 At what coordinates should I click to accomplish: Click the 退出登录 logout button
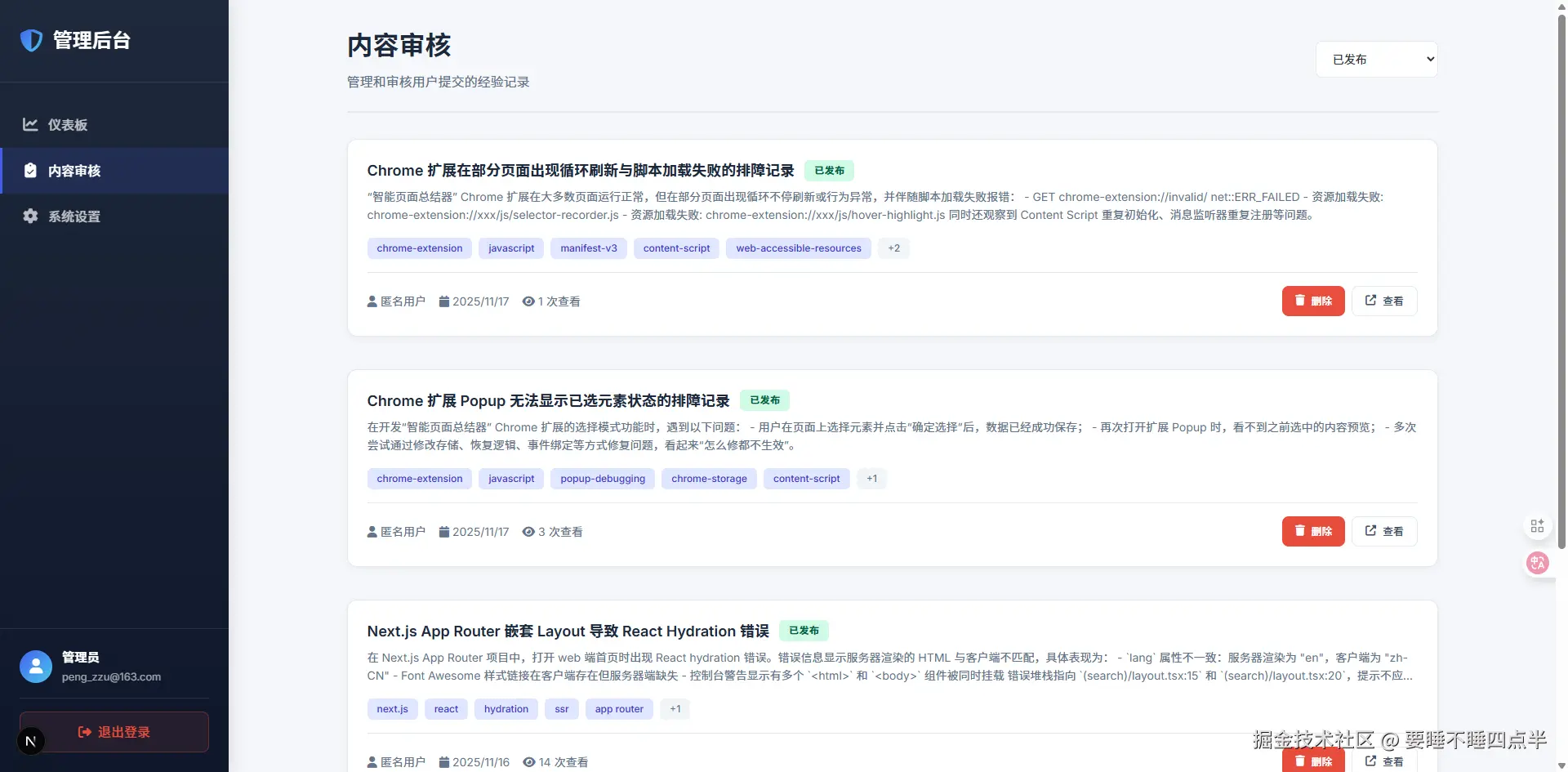coord(114,732)
